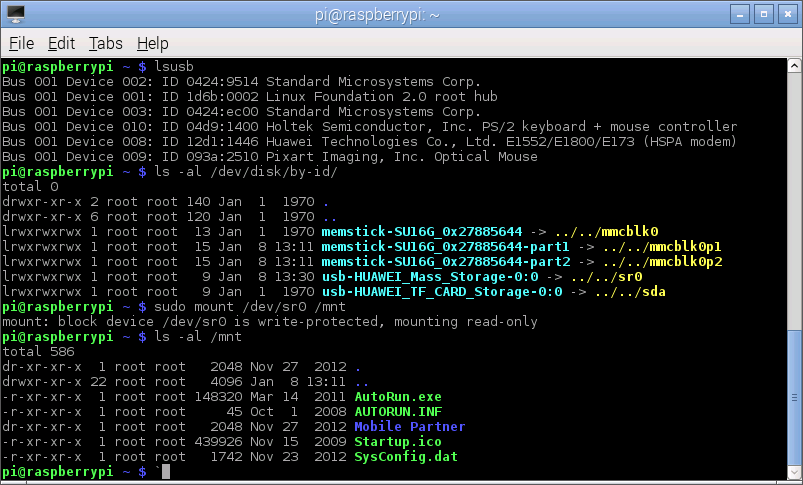Click the '../../sda' link target
This screenshot has width=803, height=485.
tap(630, 291)
